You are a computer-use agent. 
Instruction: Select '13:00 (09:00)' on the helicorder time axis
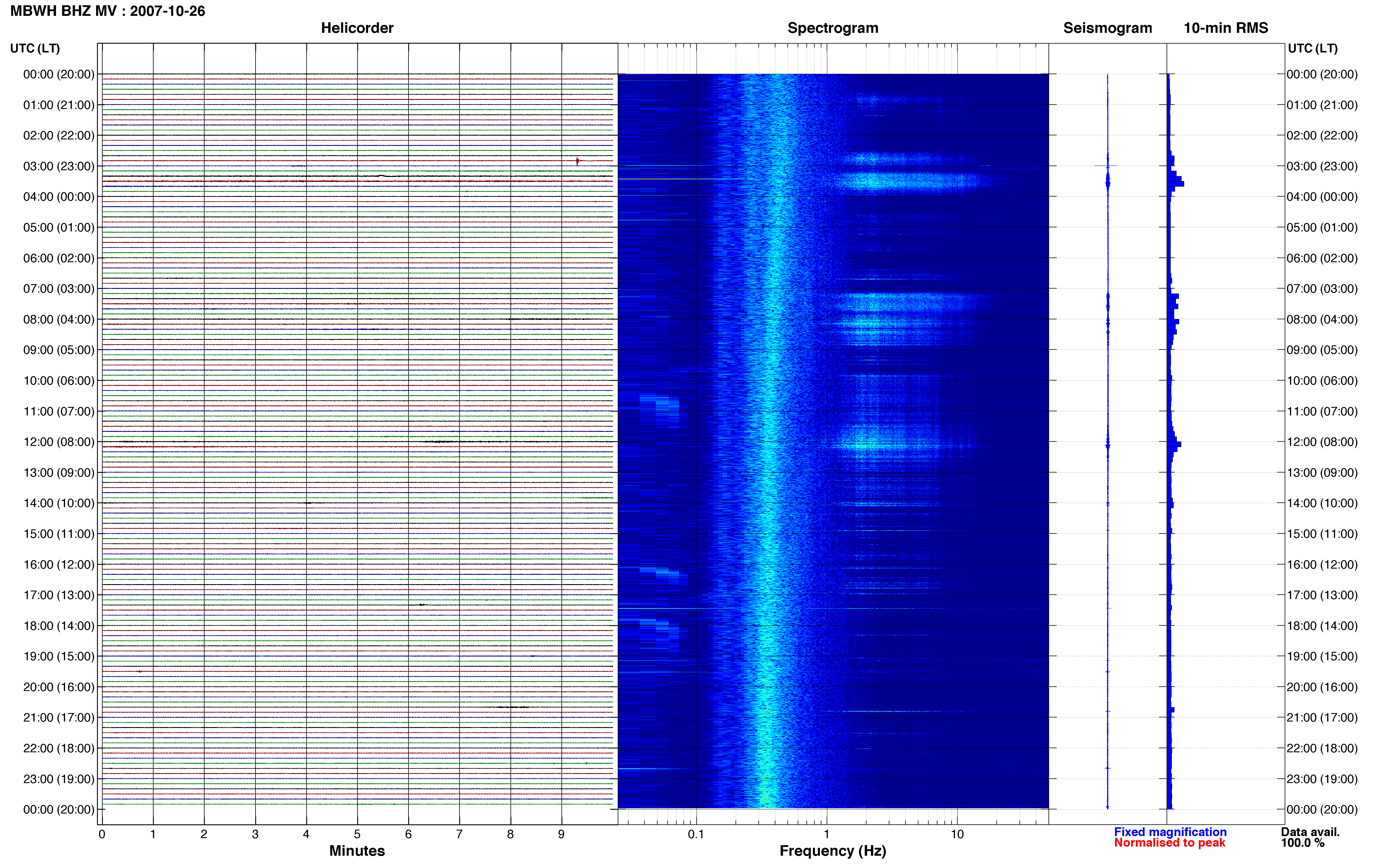pos(59,473)
